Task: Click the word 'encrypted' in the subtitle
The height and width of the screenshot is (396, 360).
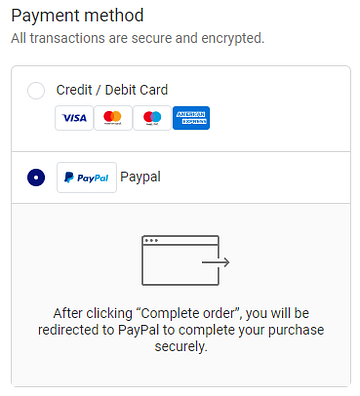Action: 232,38
